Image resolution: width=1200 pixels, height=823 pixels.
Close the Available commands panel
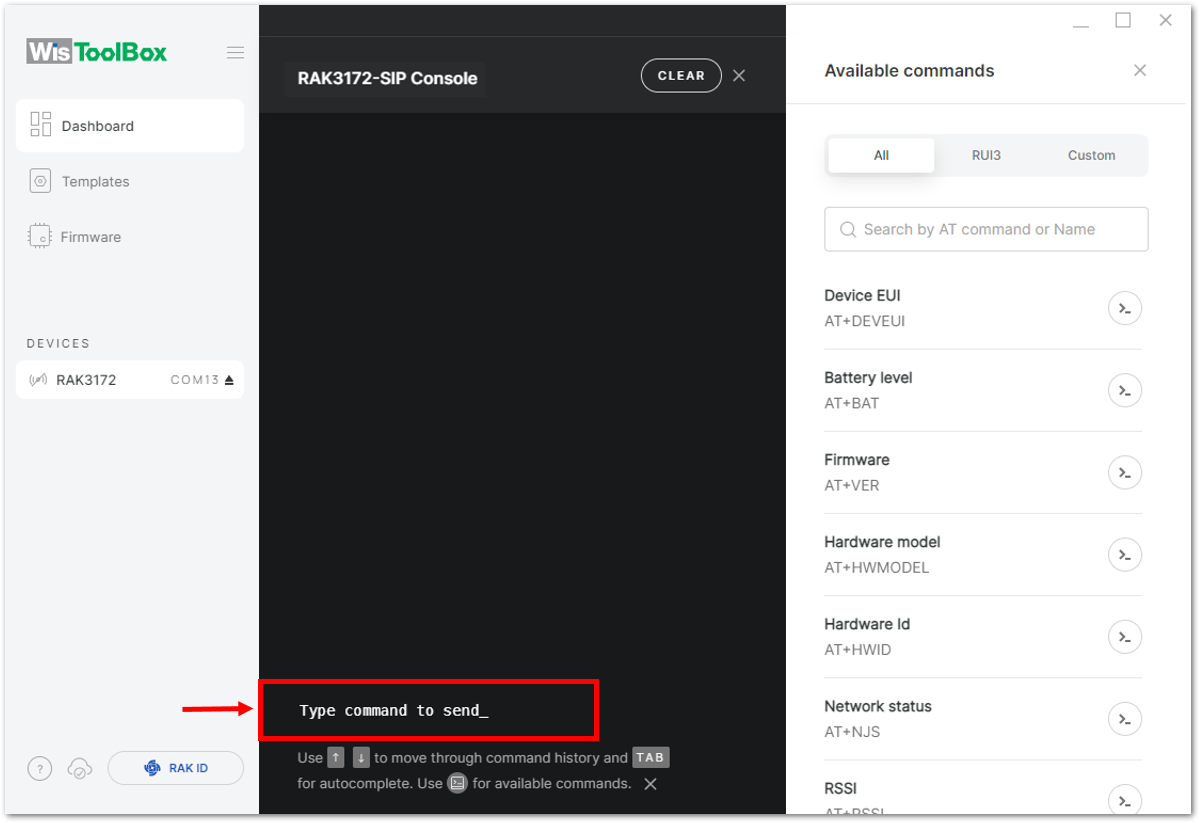tap(1140, 71)
